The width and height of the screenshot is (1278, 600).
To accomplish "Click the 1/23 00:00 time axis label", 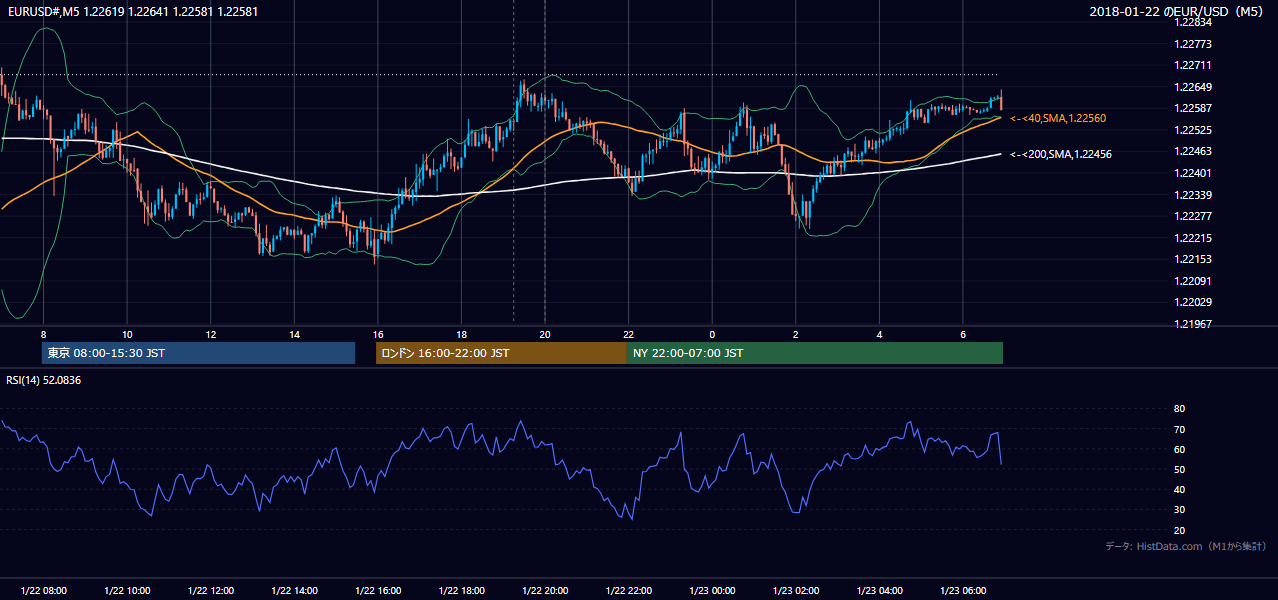I will 712,590.
